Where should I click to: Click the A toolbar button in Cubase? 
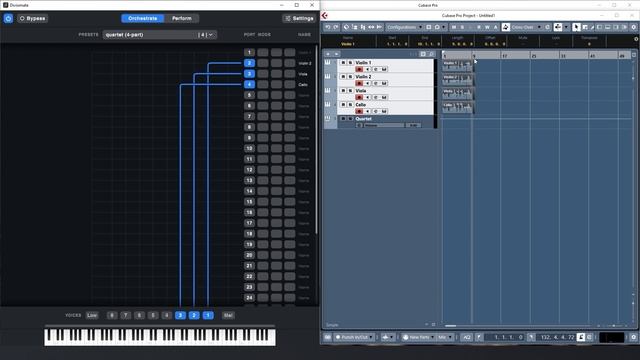click(x=496, y=27)
